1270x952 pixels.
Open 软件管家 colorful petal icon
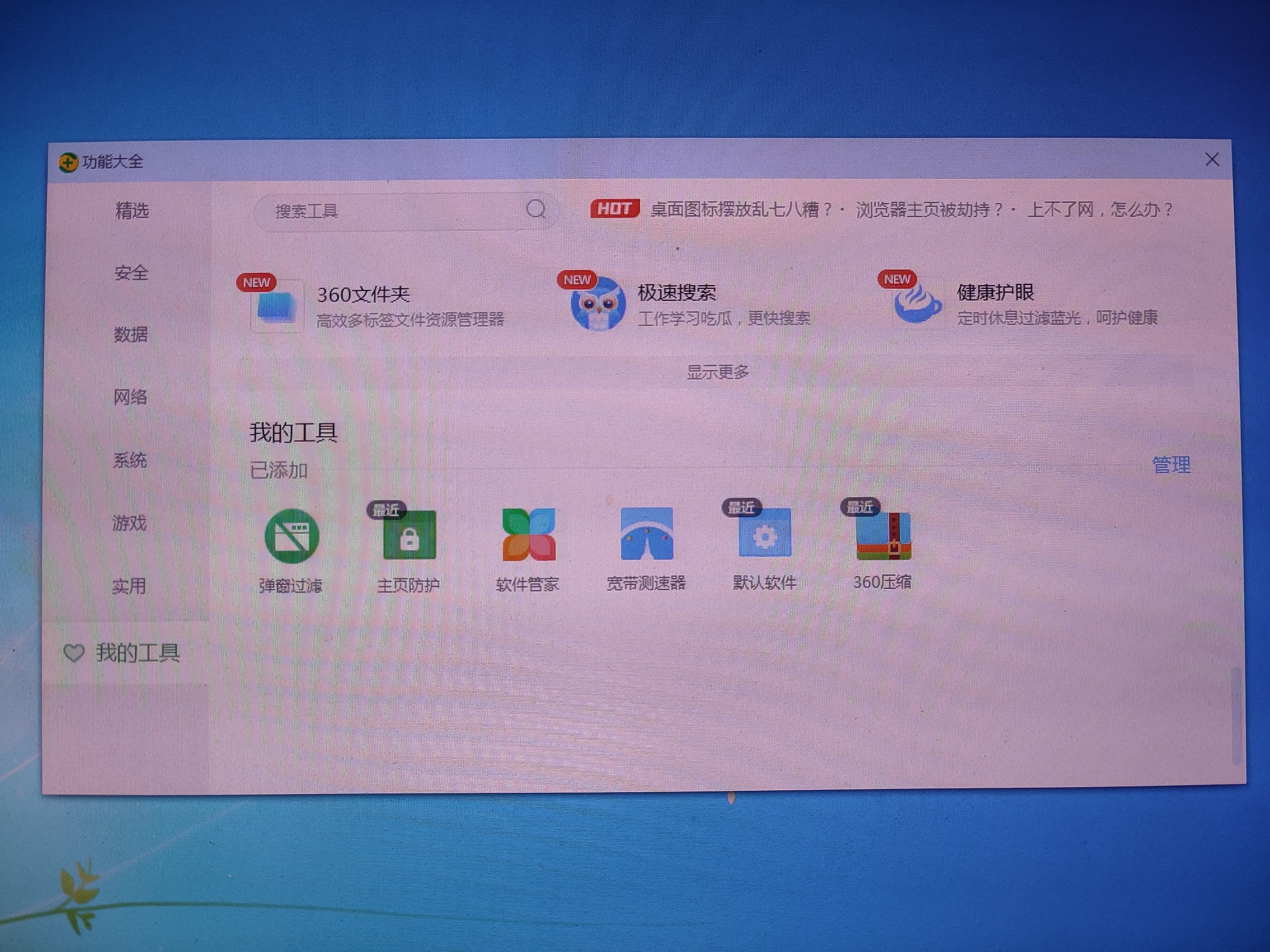529,534
